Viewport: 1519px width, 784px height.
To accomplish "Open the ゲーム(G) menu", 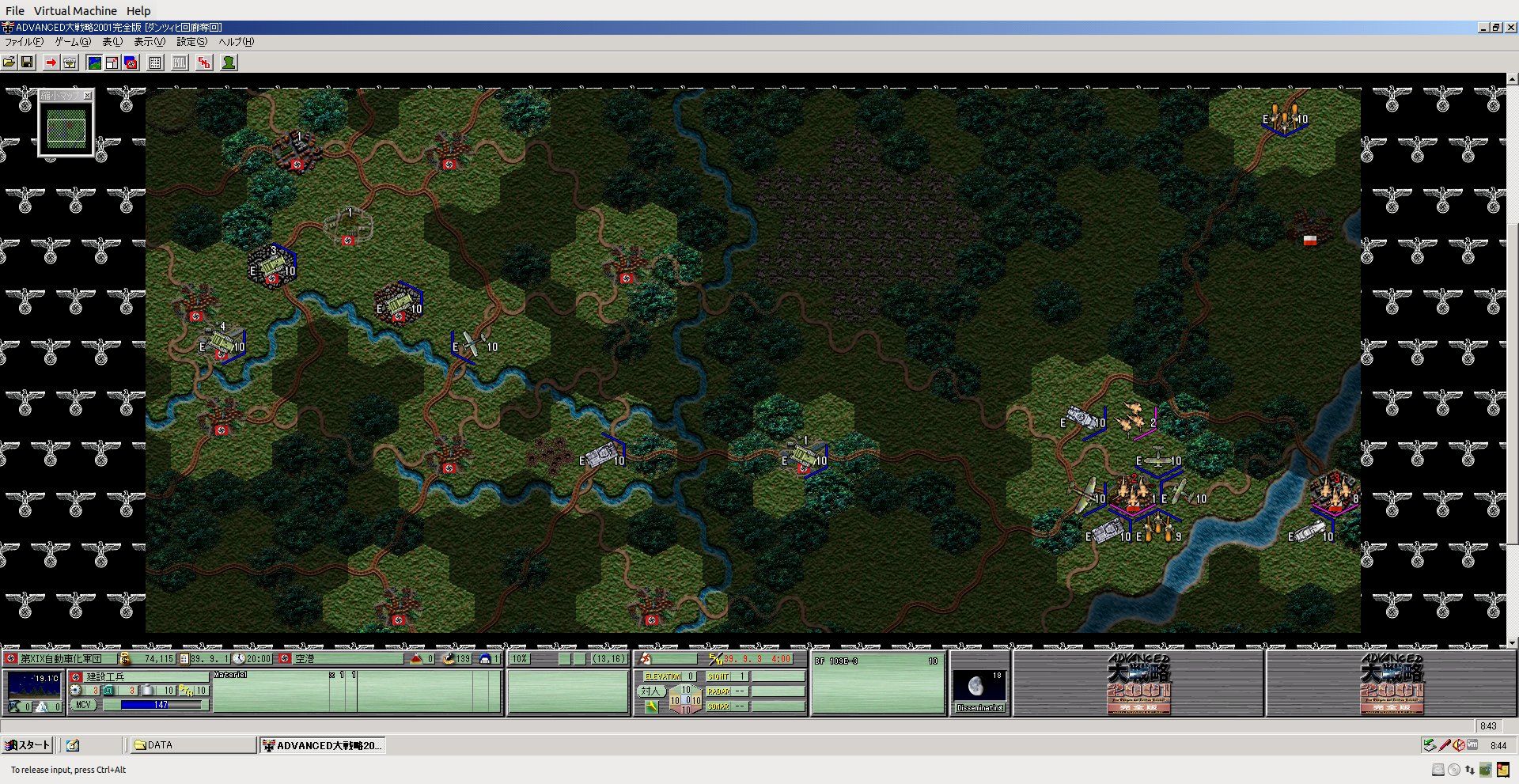I will (x=73, y=42).
